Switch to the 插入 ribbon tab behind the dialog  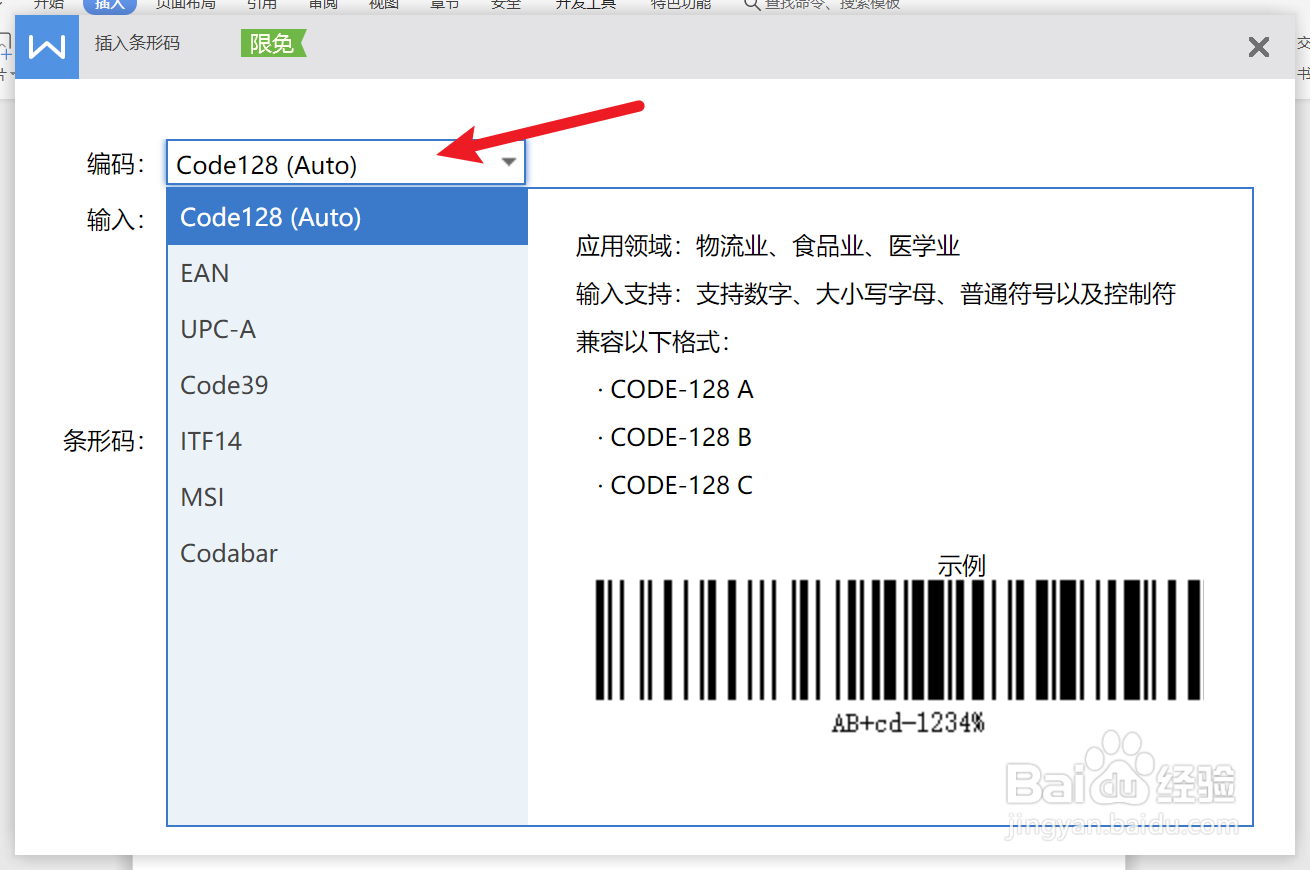(x=110, y=5)
